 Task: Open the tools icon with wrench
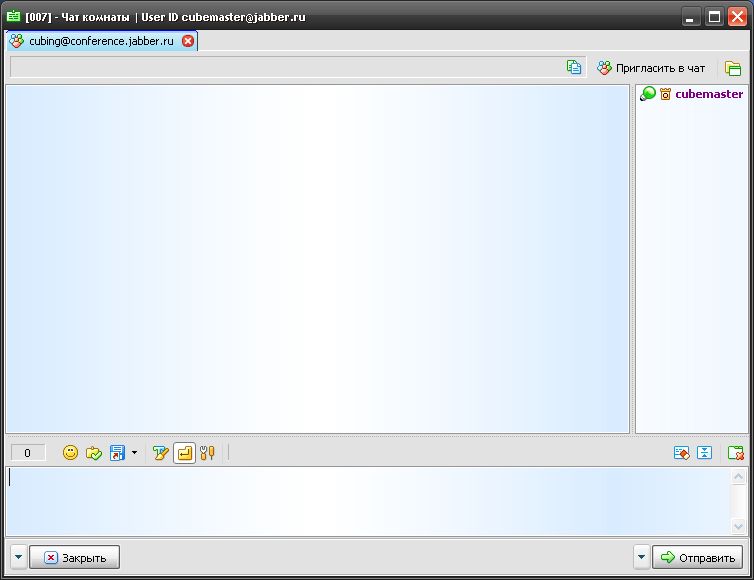click(207, 453)
